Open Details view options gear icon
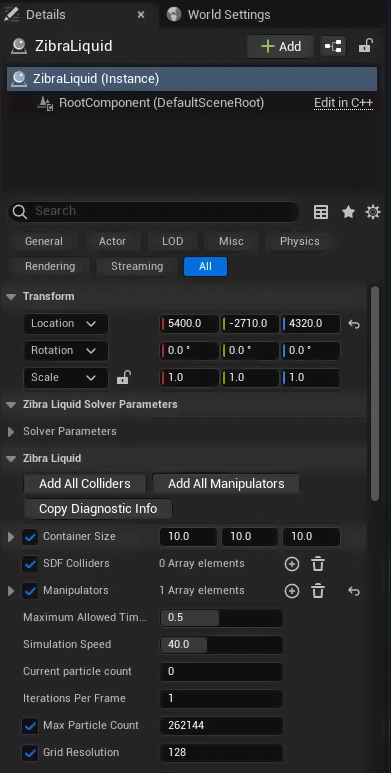This screenshot has height=773, width=391. coord(373,212)
